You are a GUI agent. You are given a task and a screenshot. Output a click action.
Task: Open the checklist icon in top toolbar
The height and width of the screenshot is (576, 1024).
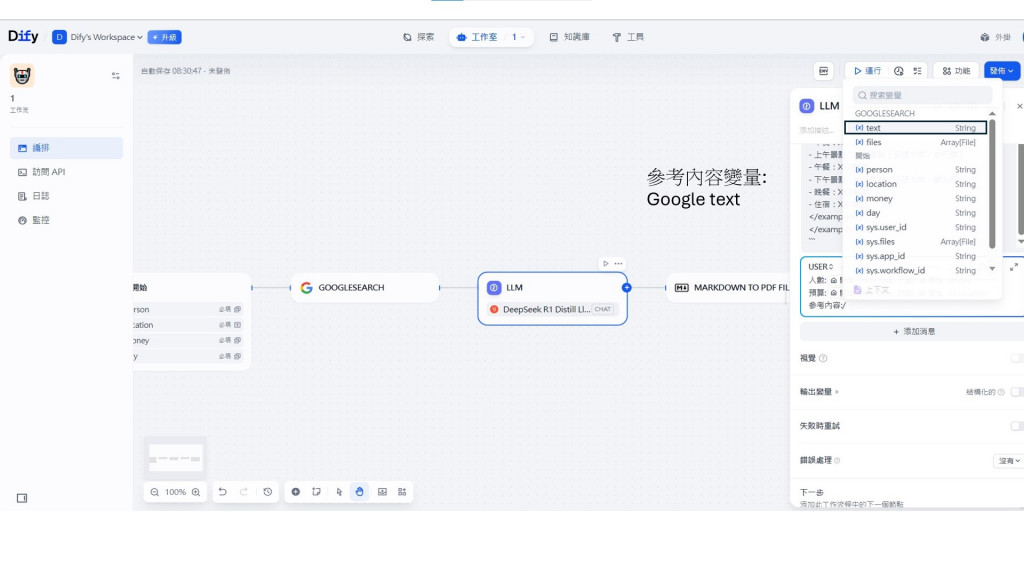point(918,71)
